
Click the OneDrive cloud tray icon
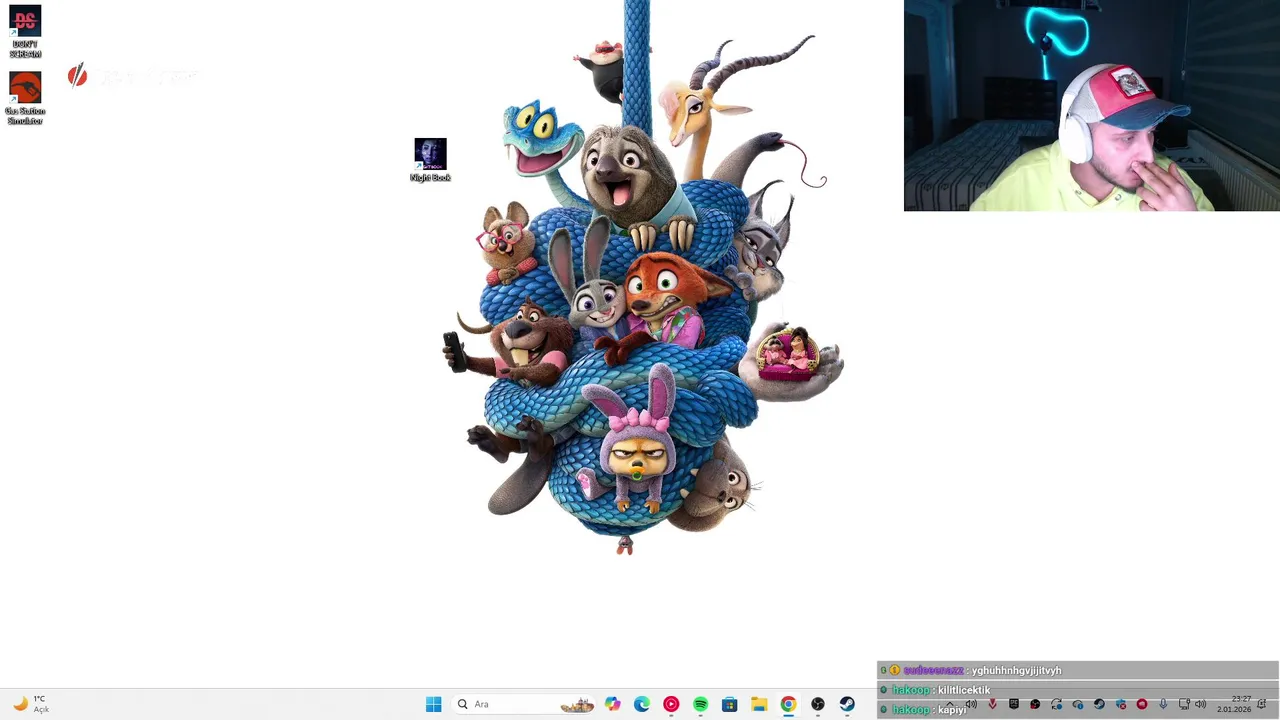point(1078,704)
